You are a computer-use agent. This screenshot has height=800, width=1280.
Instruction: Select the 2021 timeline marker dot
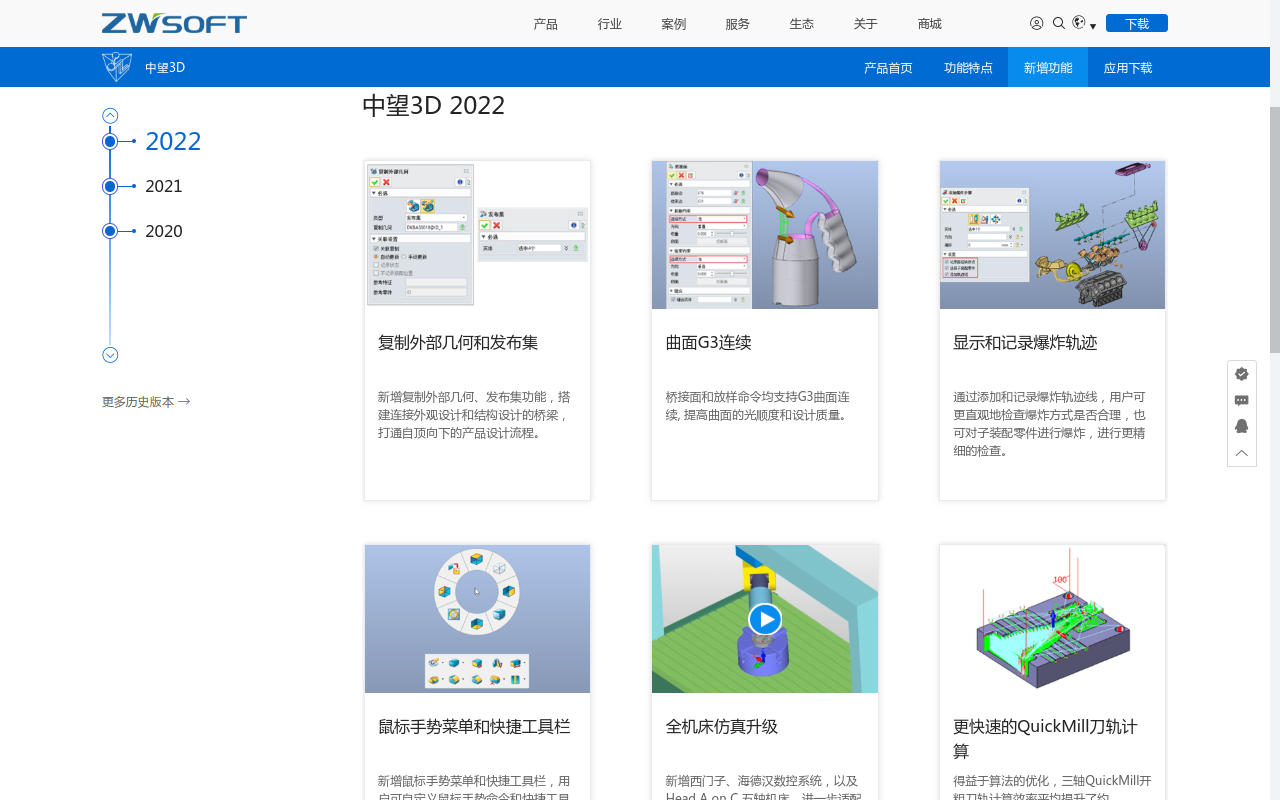pos(110,186)
